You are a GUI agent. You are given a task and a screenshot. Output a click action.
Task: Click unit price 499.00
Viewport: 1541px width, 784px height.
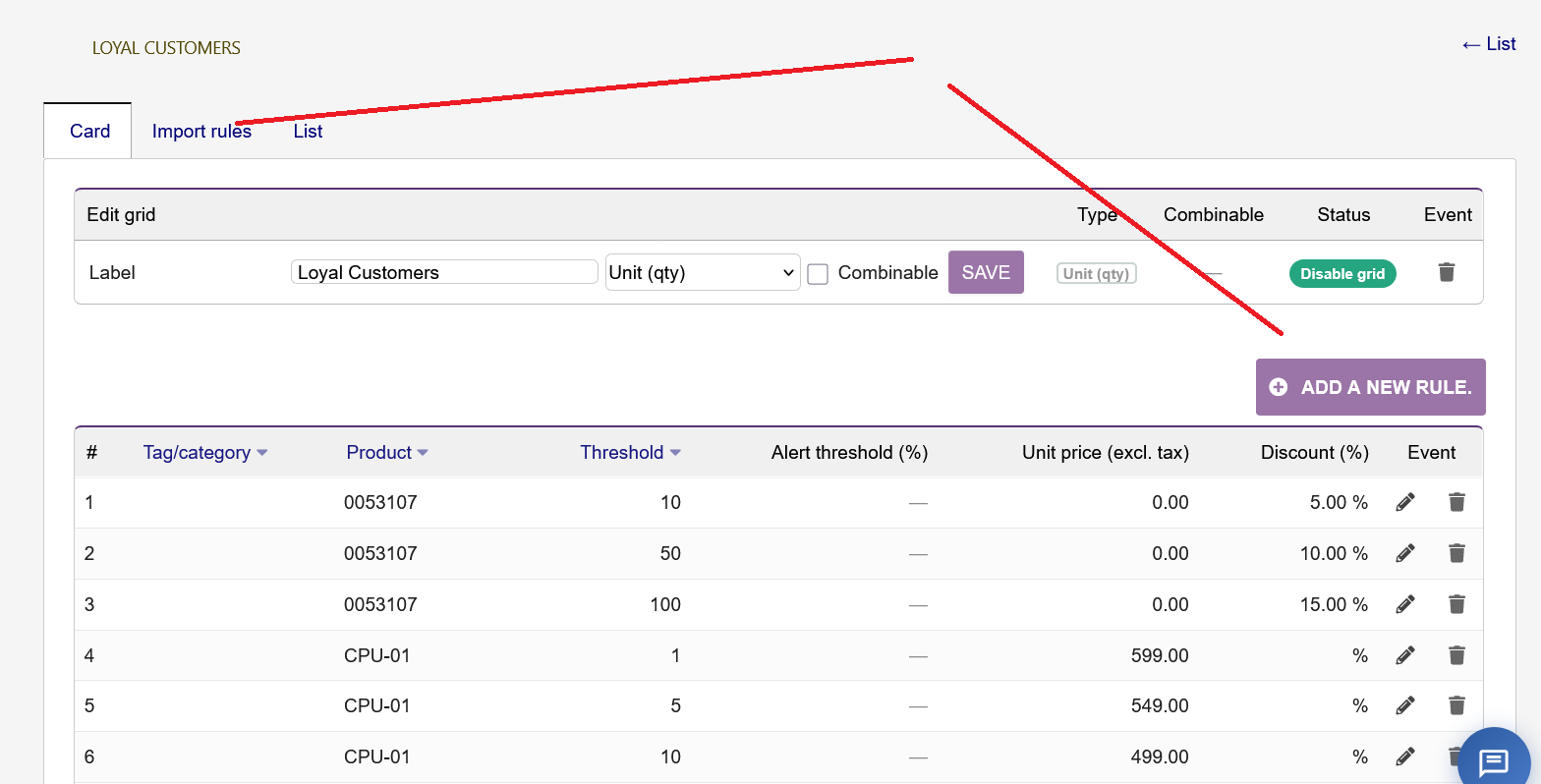pyautogui.click(x=1160, y=756)
